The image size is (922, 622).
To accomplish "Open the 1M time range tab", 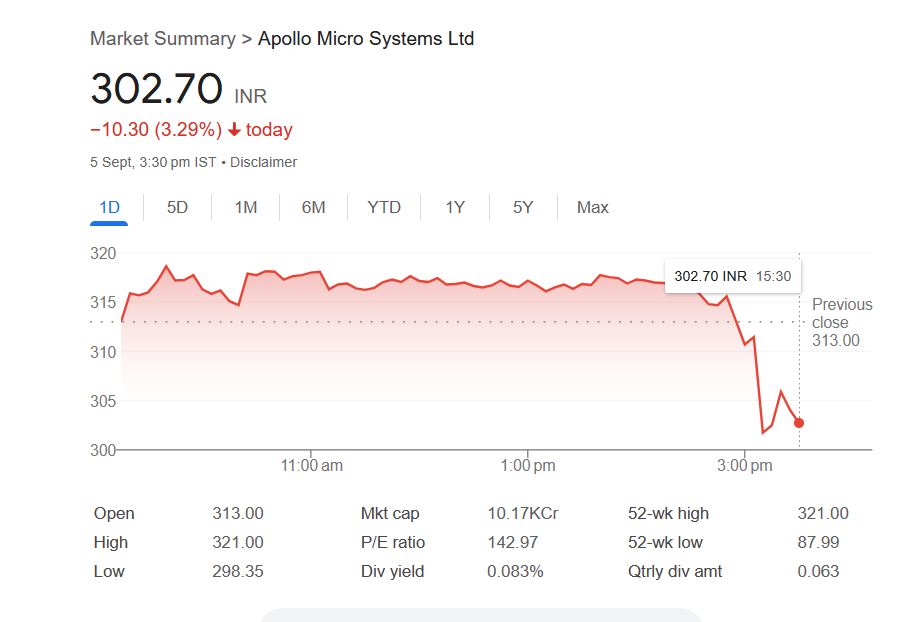I will pyautogui.click(x=246, y=207).
